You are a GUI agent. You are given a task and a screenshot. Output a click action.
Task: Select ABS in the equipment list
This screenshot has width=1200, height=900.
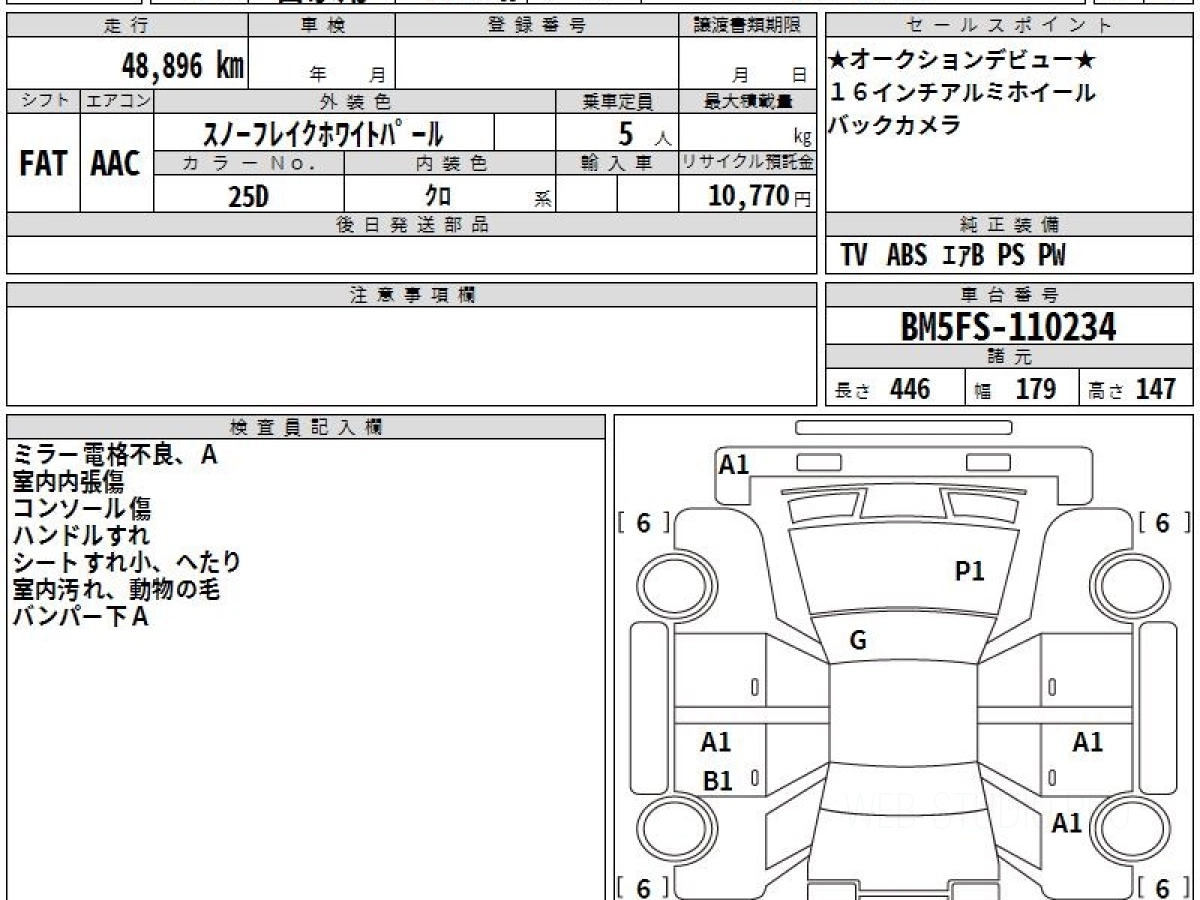click(907, 256)
